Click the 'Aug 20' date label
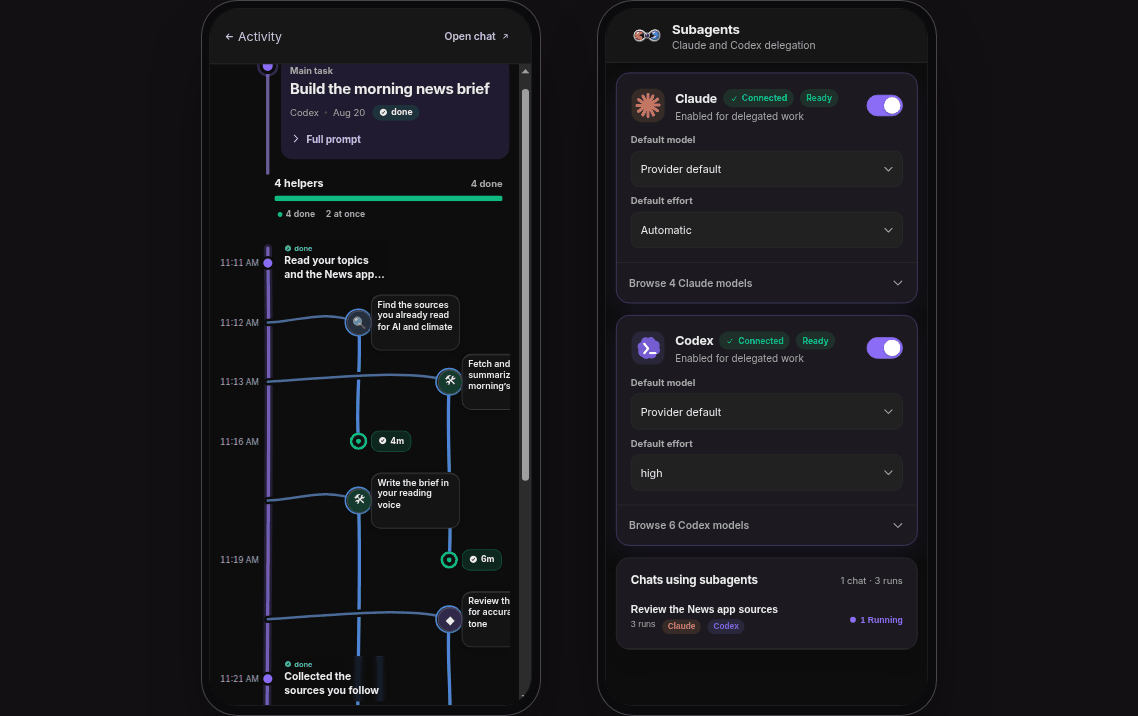 tap(349, 112)
